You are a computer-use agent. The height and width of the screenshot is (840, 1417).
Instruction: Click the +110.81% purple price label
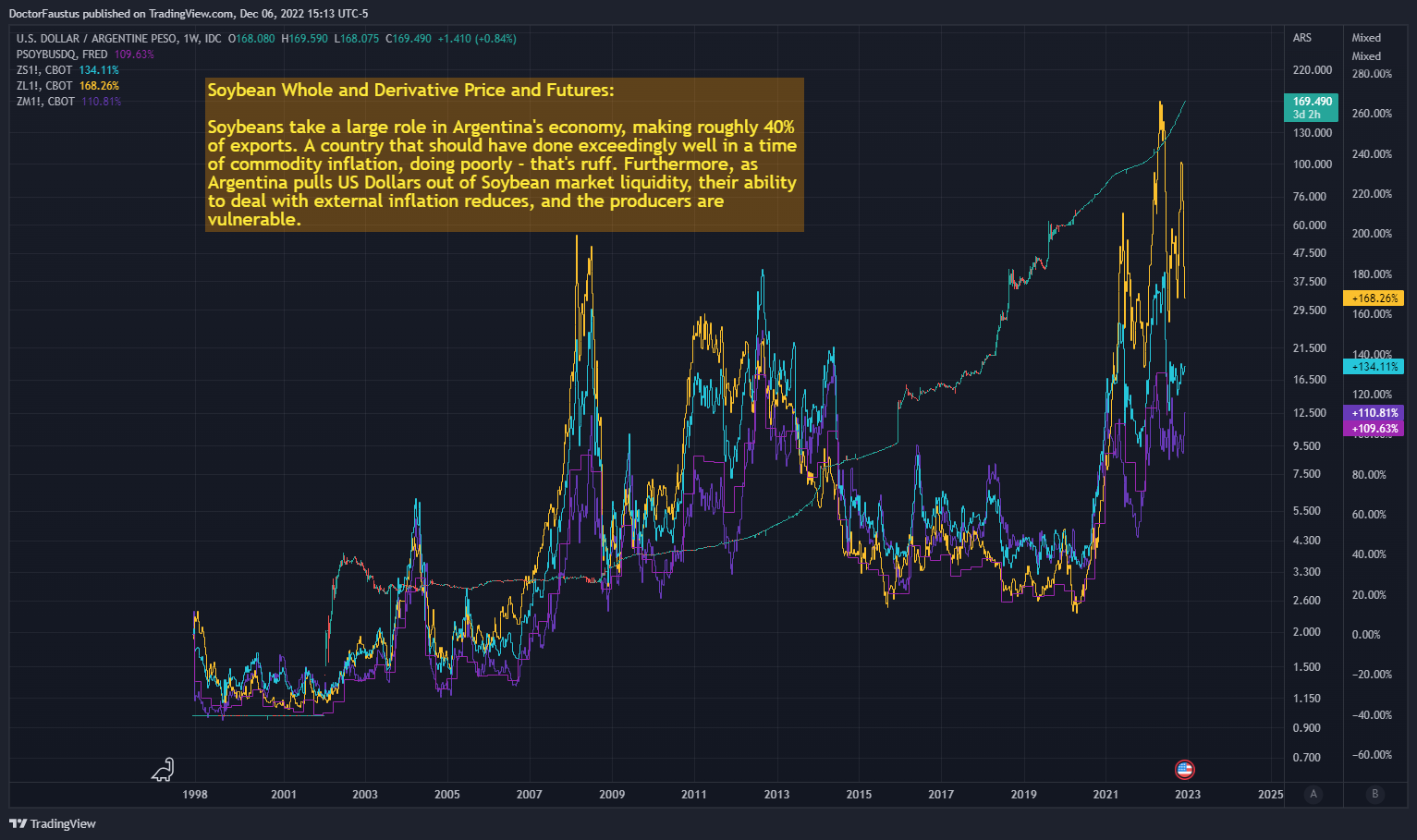(1374, 413)
